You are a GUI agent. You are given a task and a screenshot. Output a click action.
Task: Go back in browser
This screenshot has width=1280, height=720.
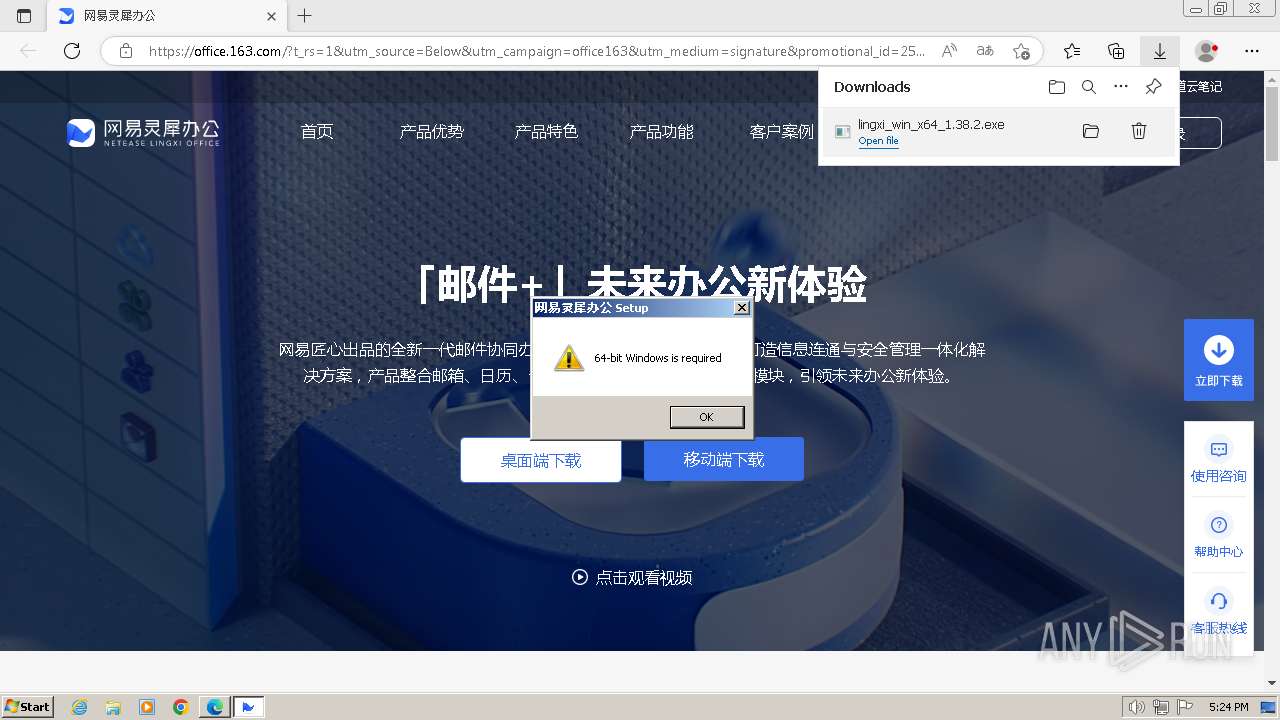[x=28, y=51]
